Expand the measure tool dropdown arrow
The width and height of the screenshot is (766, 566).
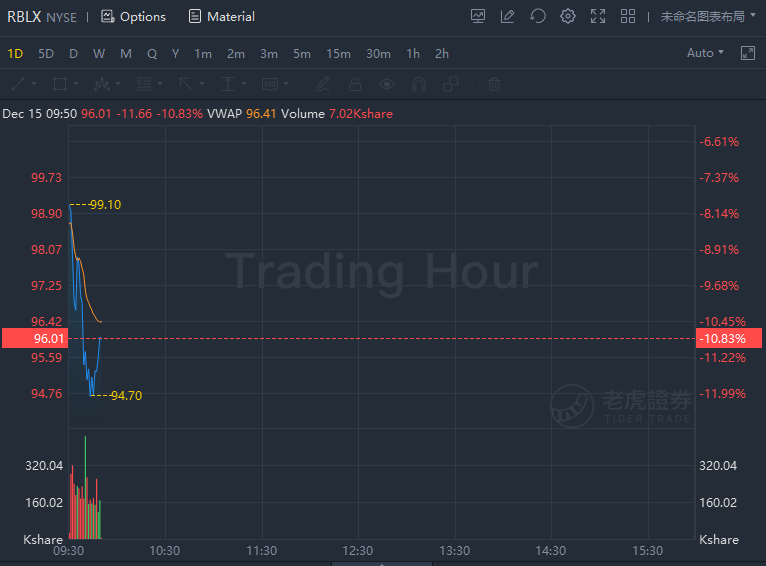click(244, 84)
